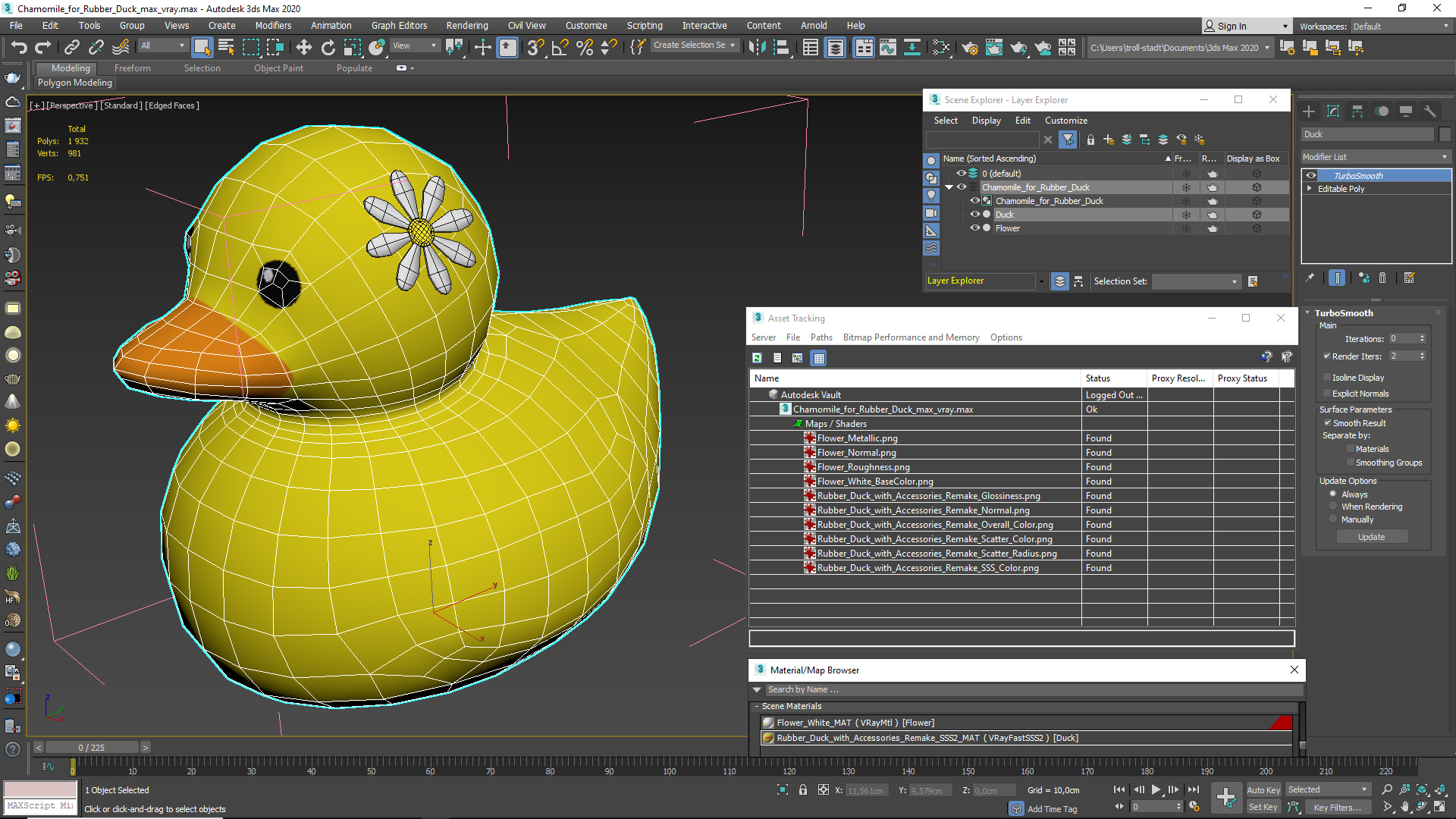The height and width of the screenshot is (819, 1456).
Task: Expand the Editable Poly modifier entry
Action: (1310, 189)
